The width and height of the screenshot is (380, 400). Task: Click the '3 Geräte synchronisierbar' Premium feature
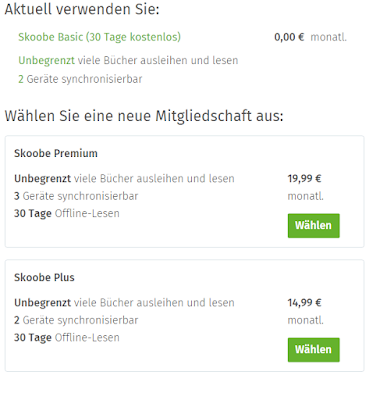click(76, 196)
